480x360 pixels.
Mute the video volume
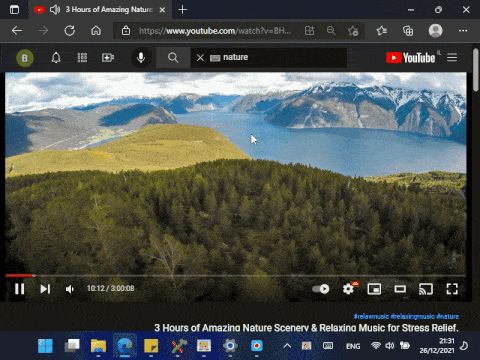tap(70, 289)
